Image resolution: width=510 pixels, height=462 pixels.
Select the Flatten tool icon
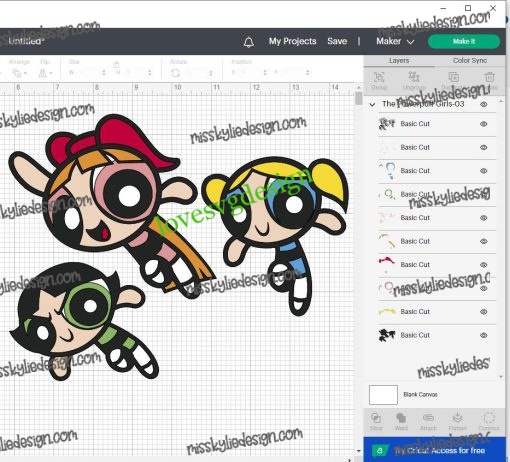pos(457,421)
